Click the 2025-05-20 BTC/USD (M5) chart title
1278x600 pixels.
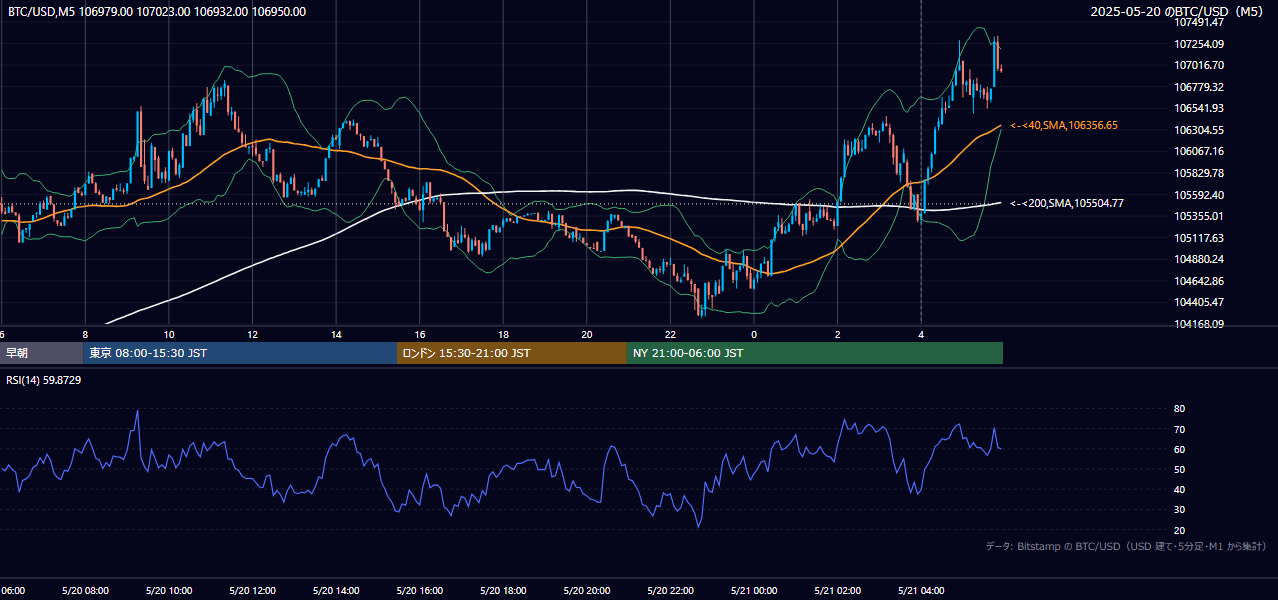[1178, 12]
